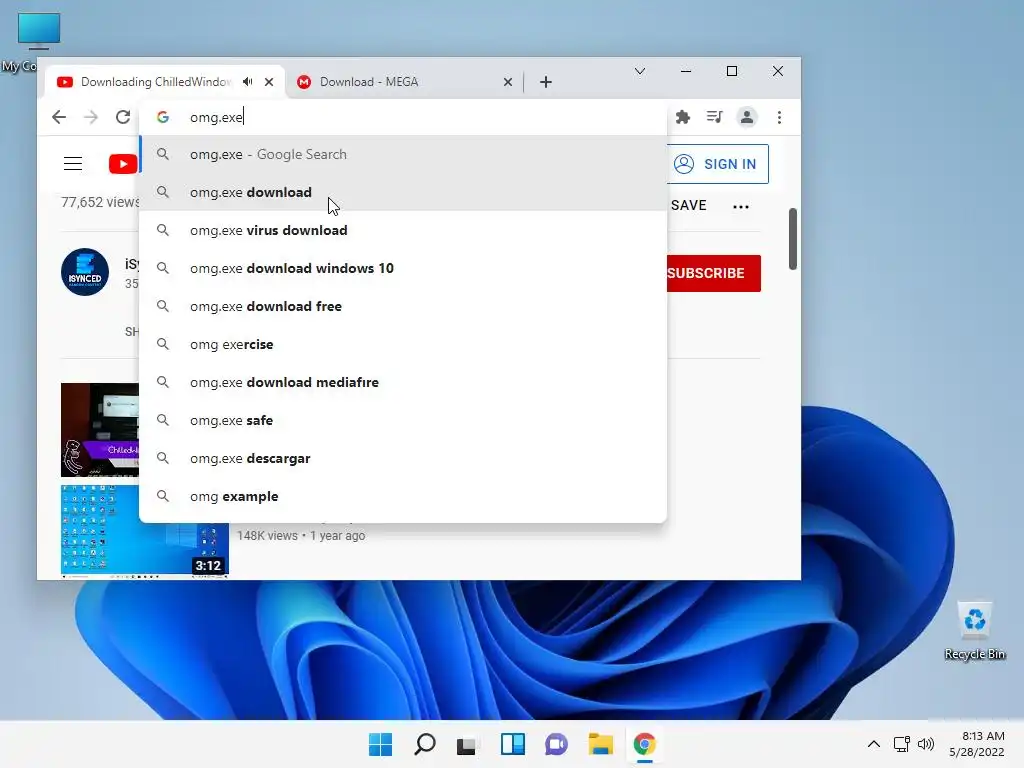Image resolution: width=1024 pixels, height=768 pixels.
Task: Click the red SUBSCRIBE button
Action: click(714, 273)
